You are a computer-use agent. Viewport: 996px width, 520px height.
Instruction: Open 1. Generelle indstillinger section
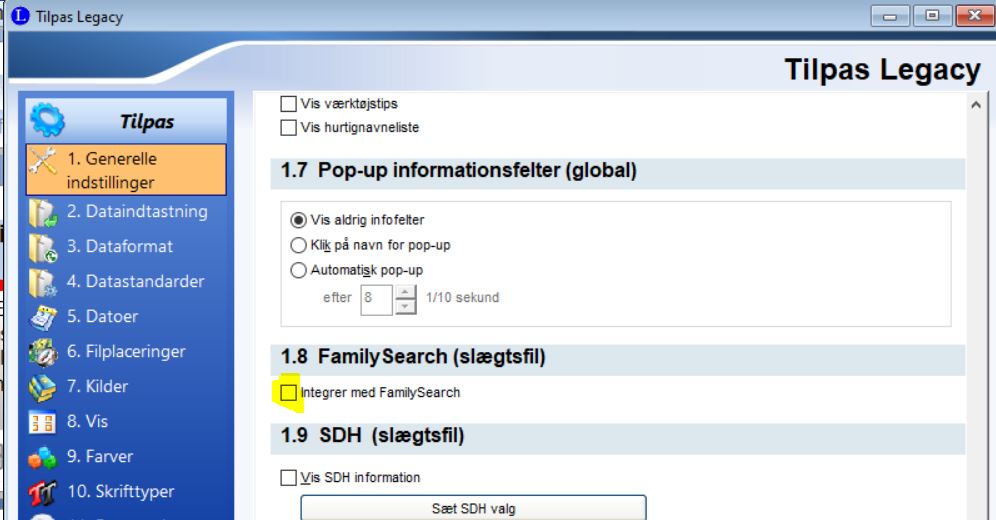pos(126,170)
